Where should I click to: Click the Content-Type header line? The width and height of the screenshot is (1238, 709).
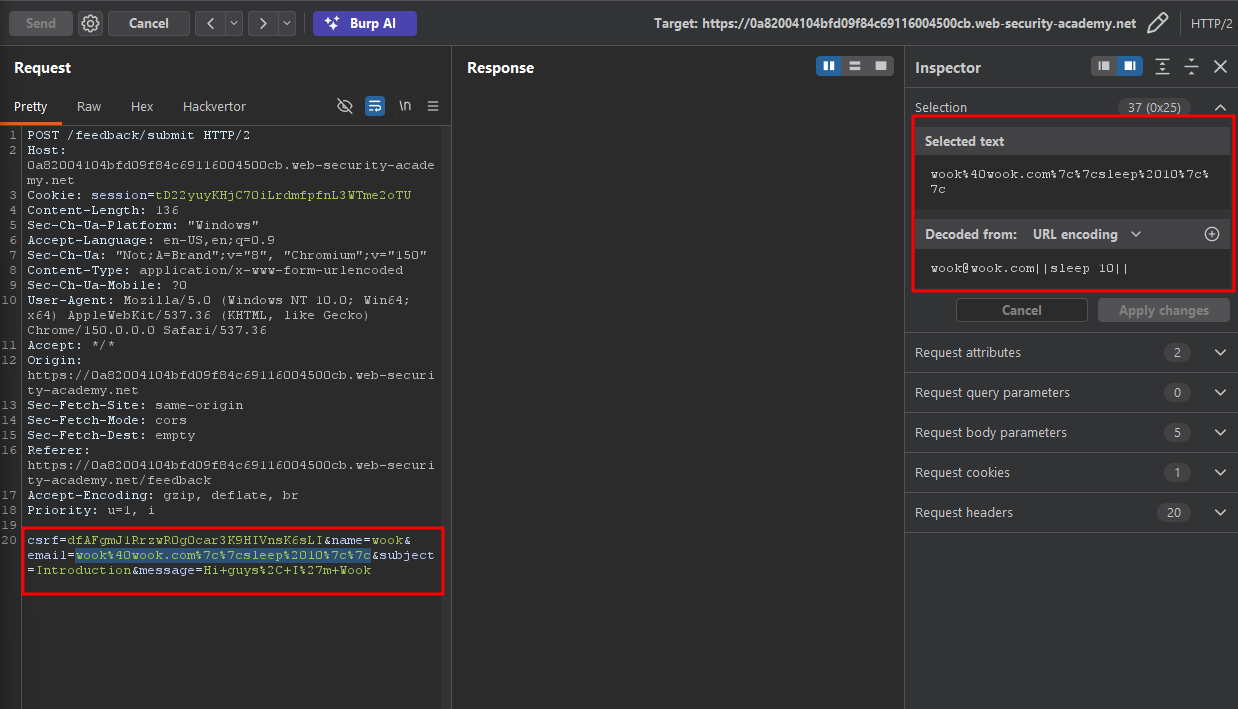[215, 270]
